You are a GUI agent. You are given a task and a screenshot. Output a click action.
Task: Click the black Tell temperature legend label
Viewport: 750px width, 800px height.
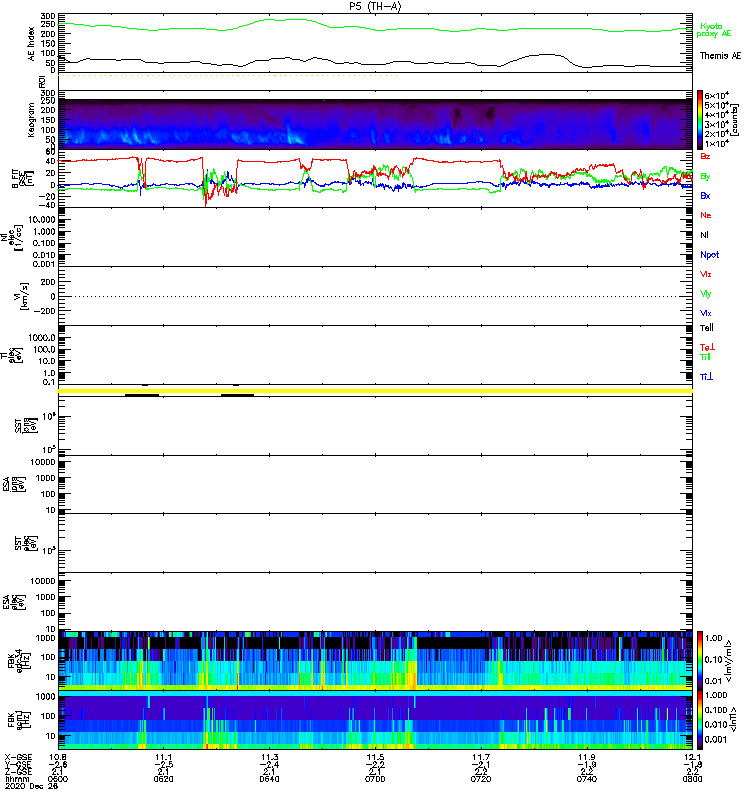pos(706,327)
